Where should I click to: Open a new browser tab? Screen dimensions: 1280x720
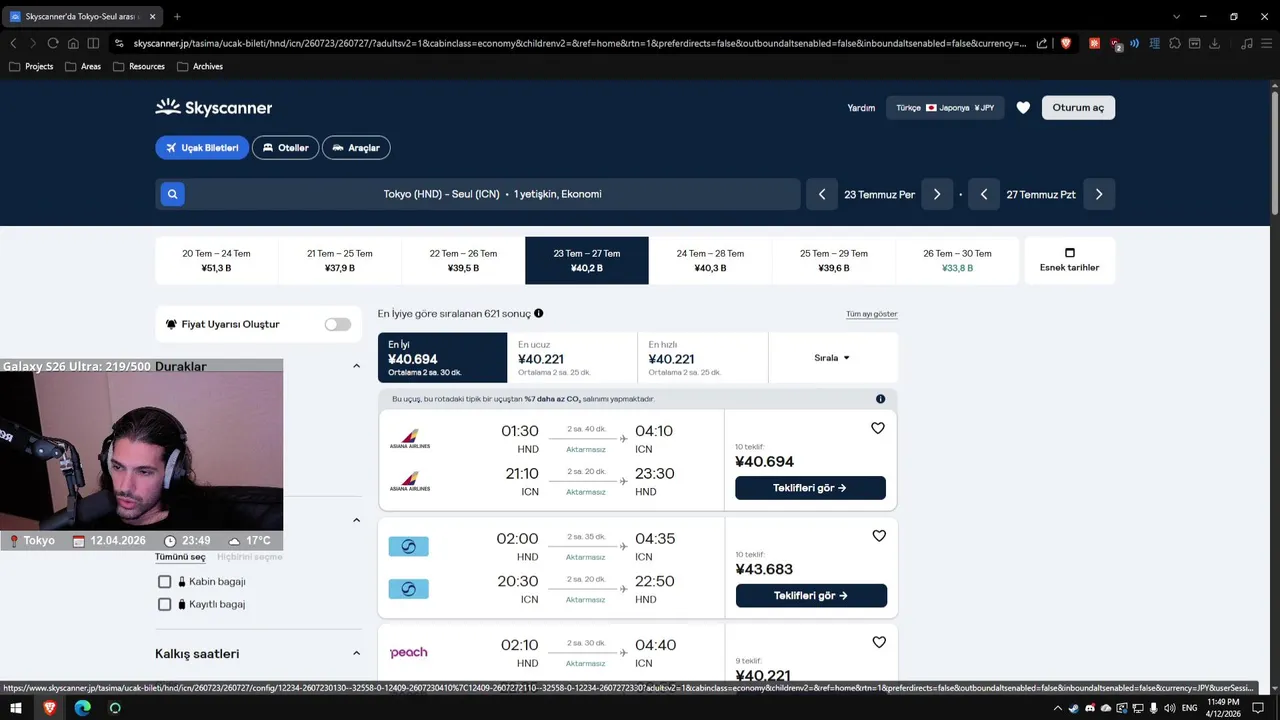(x=177, y=16)
